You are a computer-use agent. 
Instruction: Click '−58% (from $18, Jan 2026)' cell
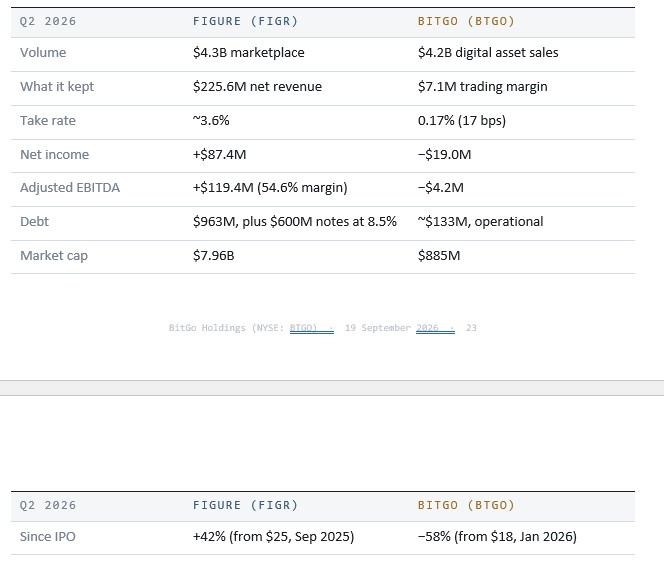497,537
